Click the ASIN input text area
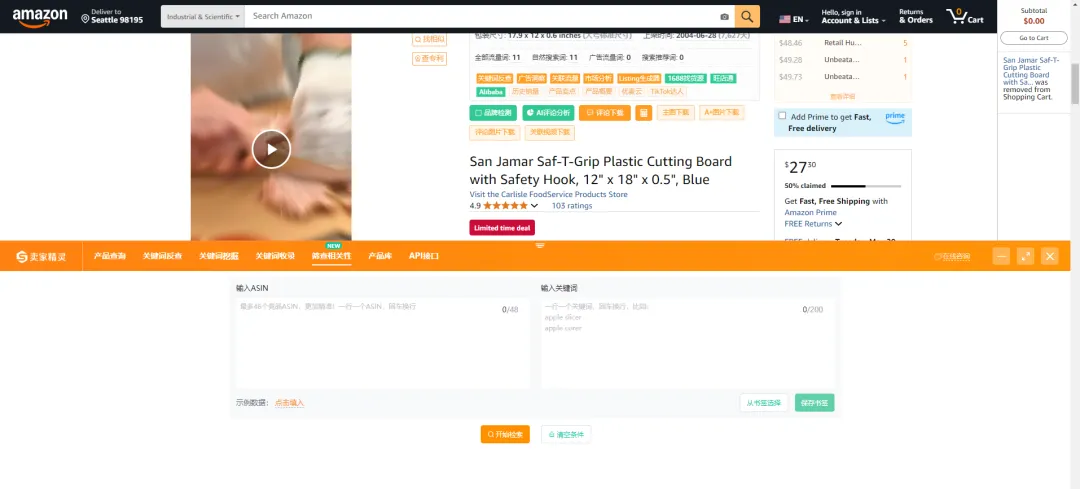 pos(382,343)
